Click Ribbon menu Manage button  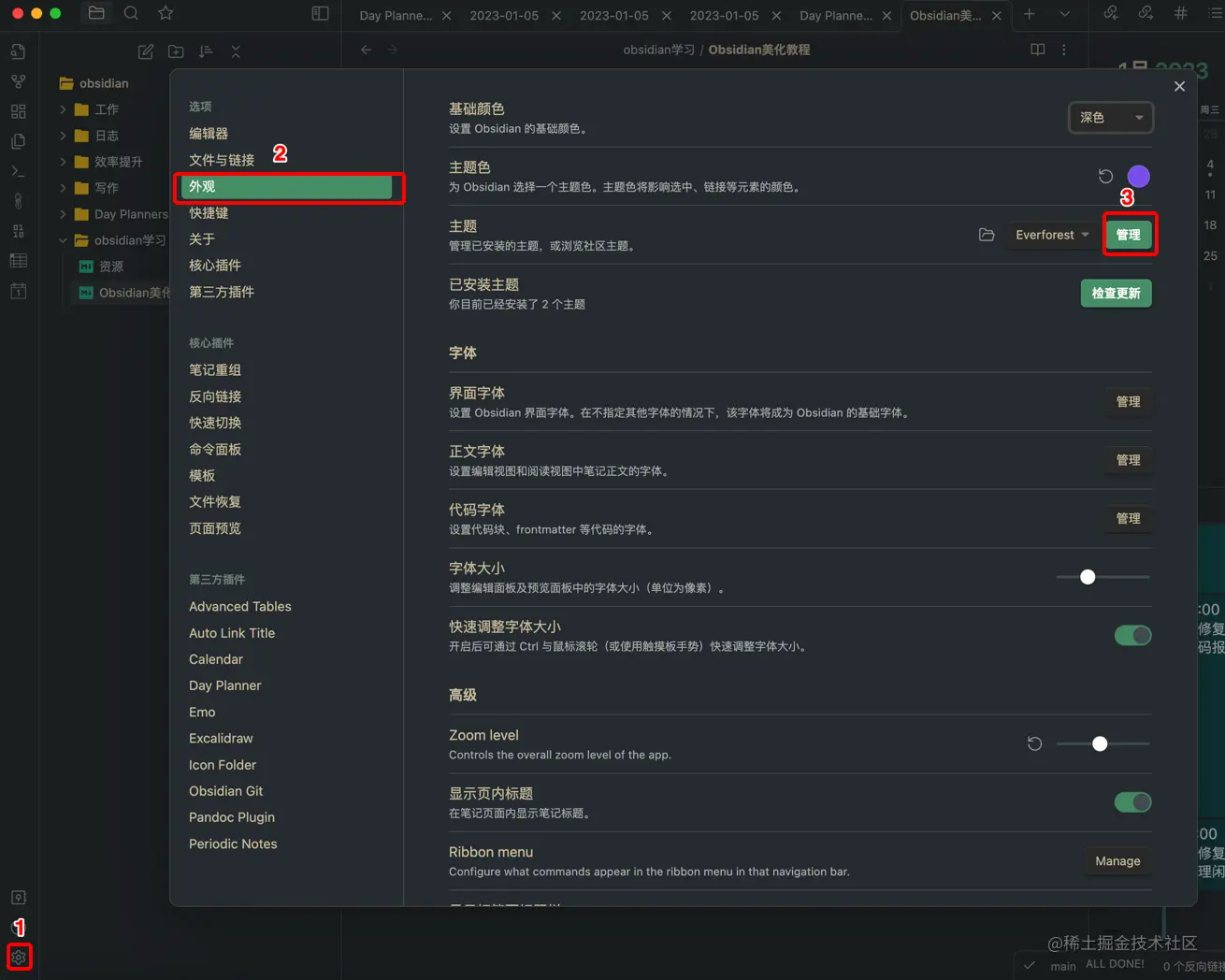click(x=1117, y=861)
